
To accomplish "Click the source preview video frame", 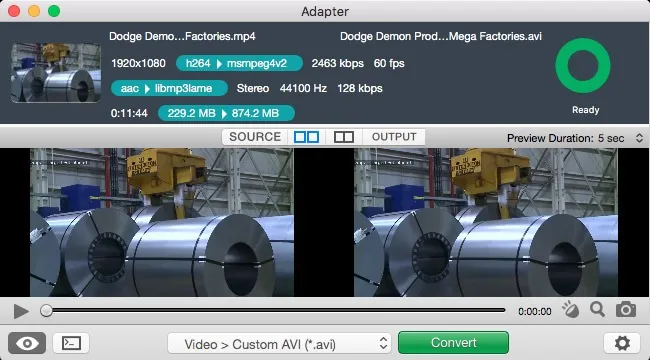I will [x=162, y=222].
